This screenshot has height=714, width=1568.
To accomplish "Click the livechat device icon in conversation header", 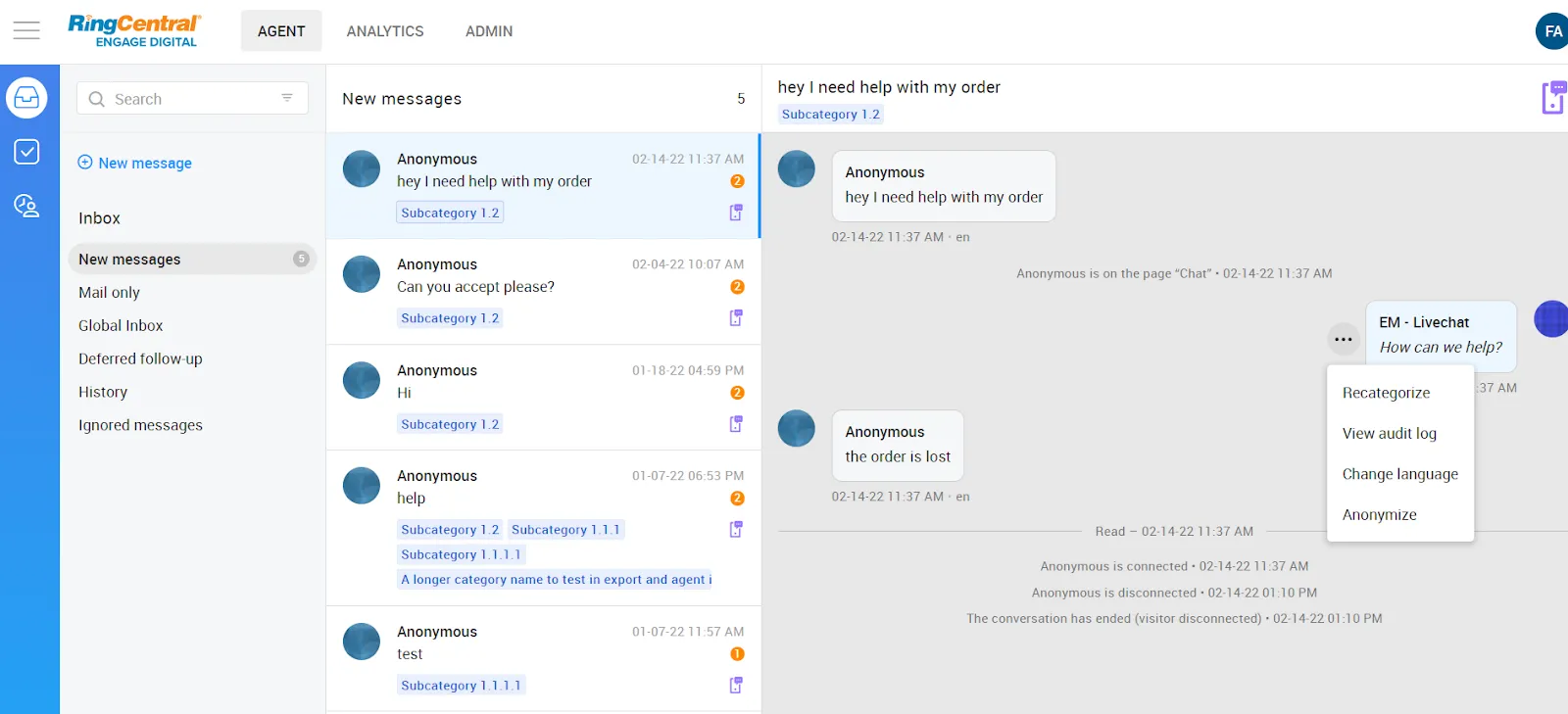I will [x=1553, y=98].
